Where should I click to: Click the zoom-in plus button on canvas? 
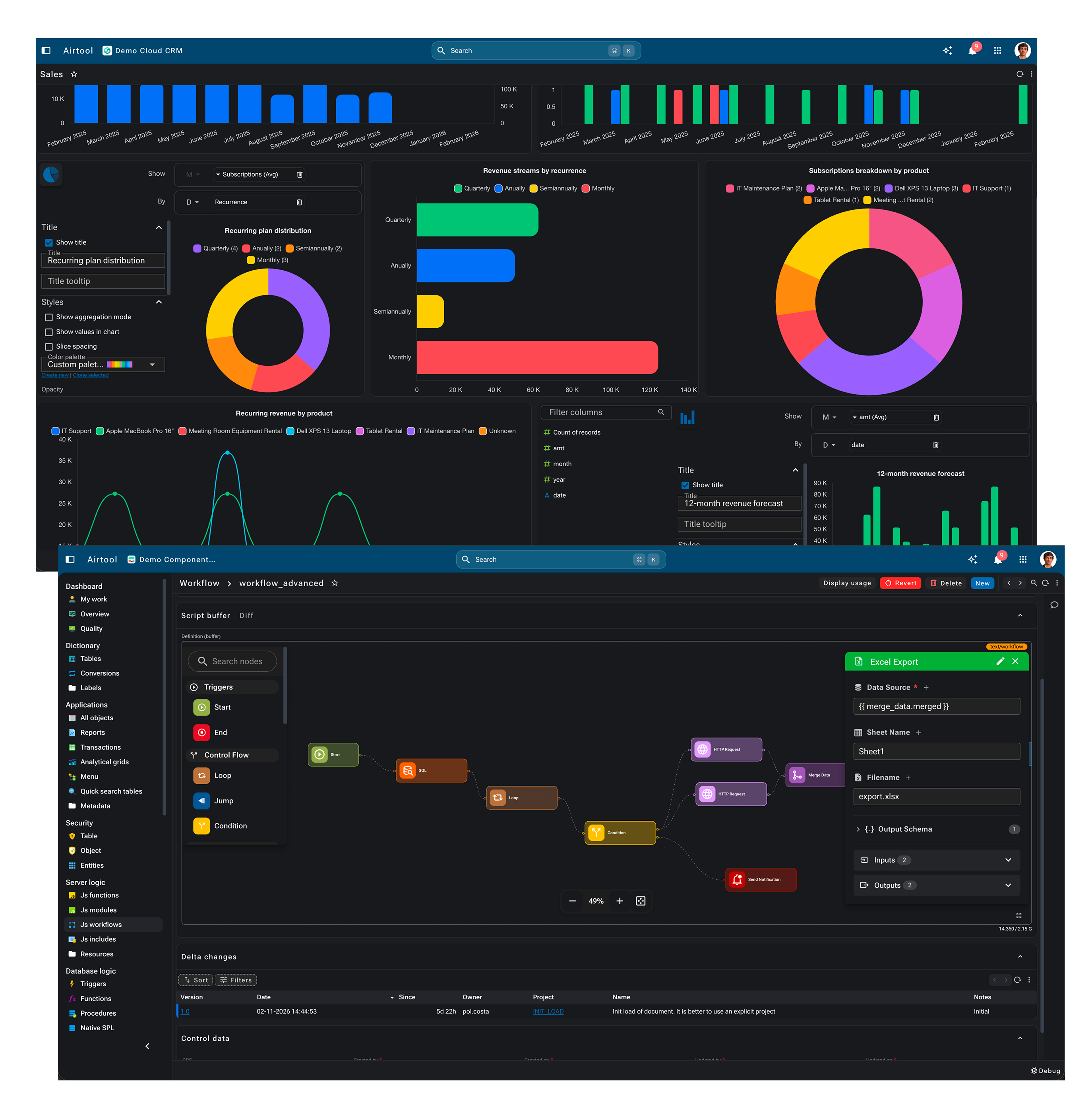[x=620, y=901]
